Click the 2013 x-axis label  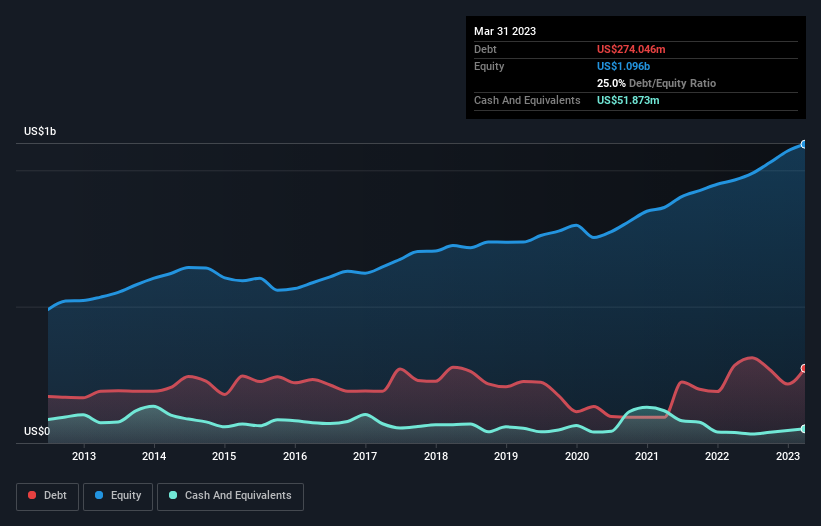tap(84, 456)
